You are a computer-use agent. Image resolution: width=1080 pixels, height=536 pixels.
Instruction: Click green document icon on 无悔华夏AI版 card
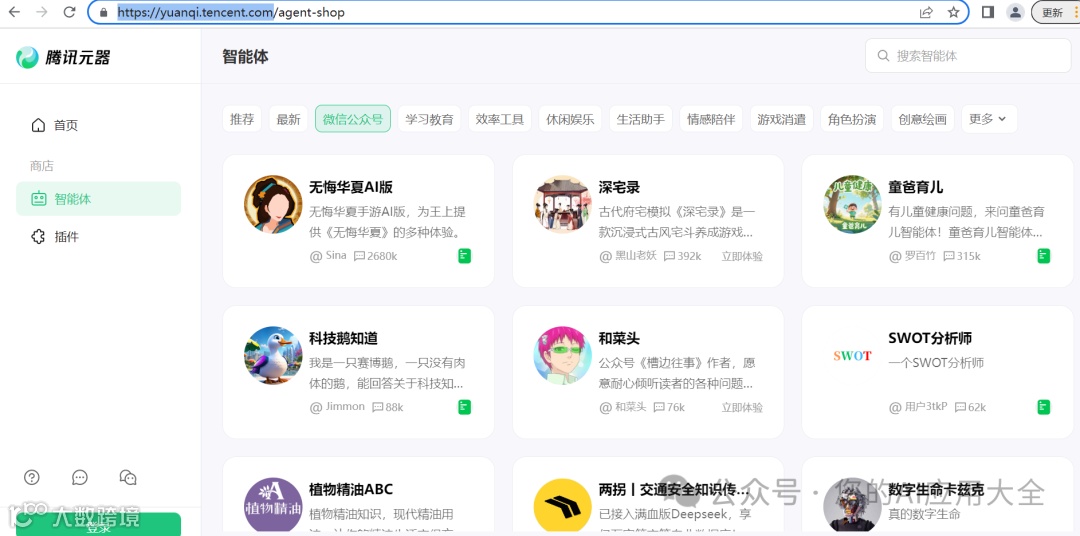point(465,256)
